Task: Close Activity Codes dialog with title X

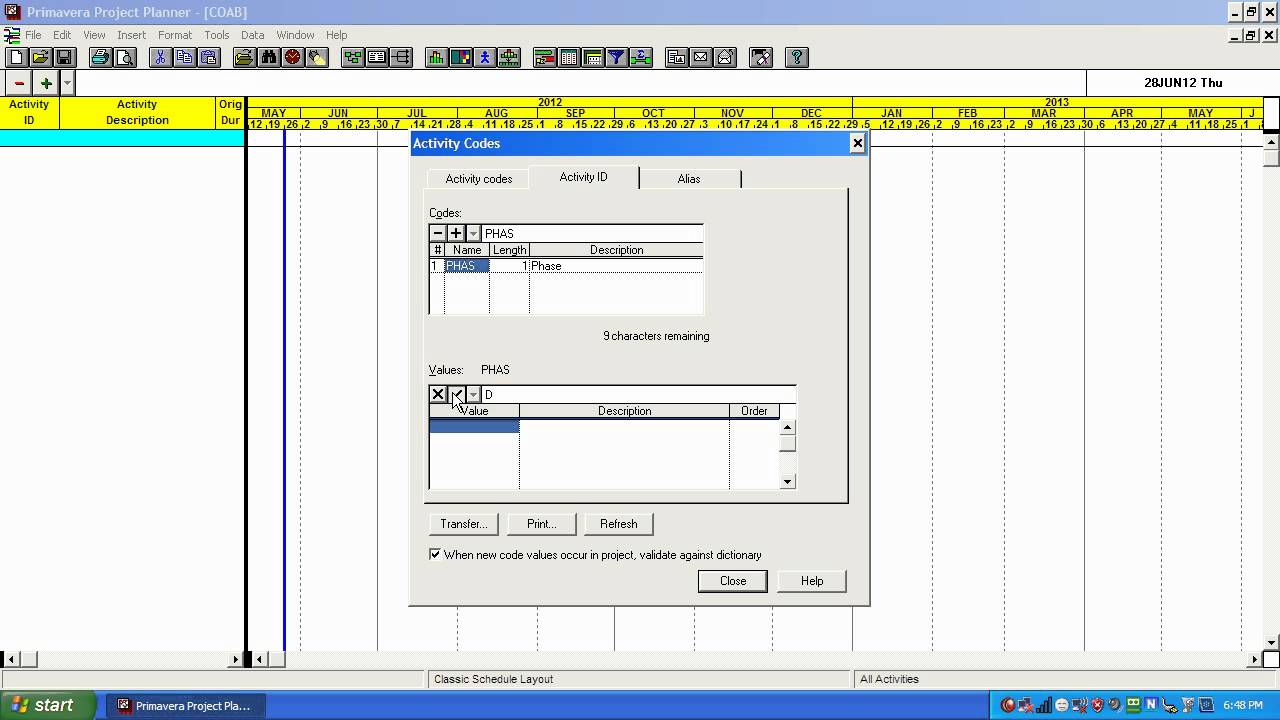Action: click(857, 143)
